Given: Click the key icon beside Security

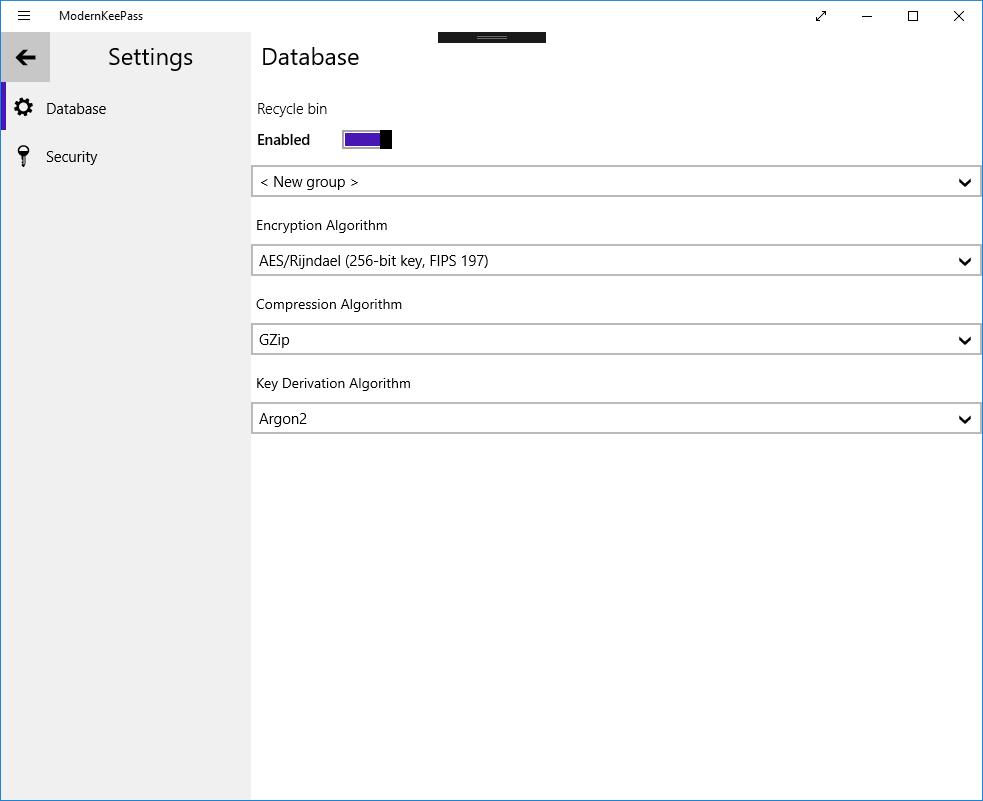Looking at the screenshot, I should point(24,156).
